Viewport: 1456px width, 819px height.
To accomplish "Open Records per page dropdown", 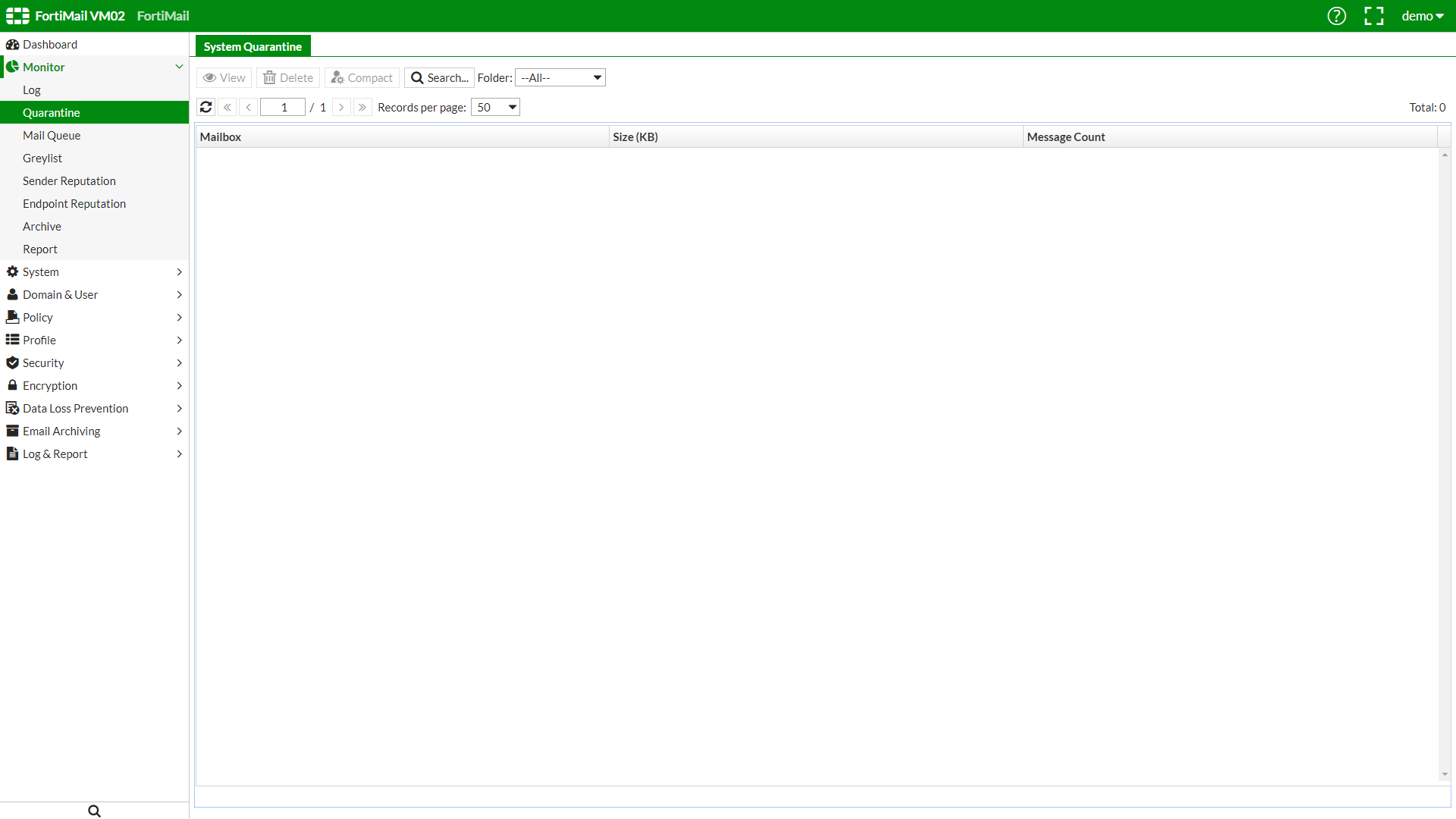I will [495, 107].
